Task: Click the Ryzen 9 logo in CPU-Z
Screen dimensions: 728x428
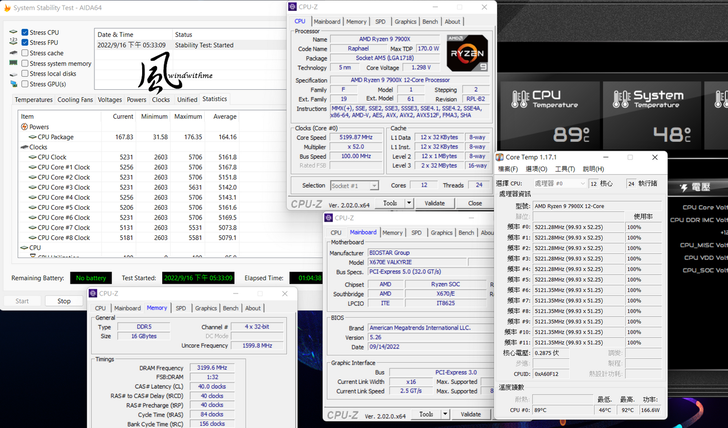Action: pyautogui.click(x=467, y=53)
